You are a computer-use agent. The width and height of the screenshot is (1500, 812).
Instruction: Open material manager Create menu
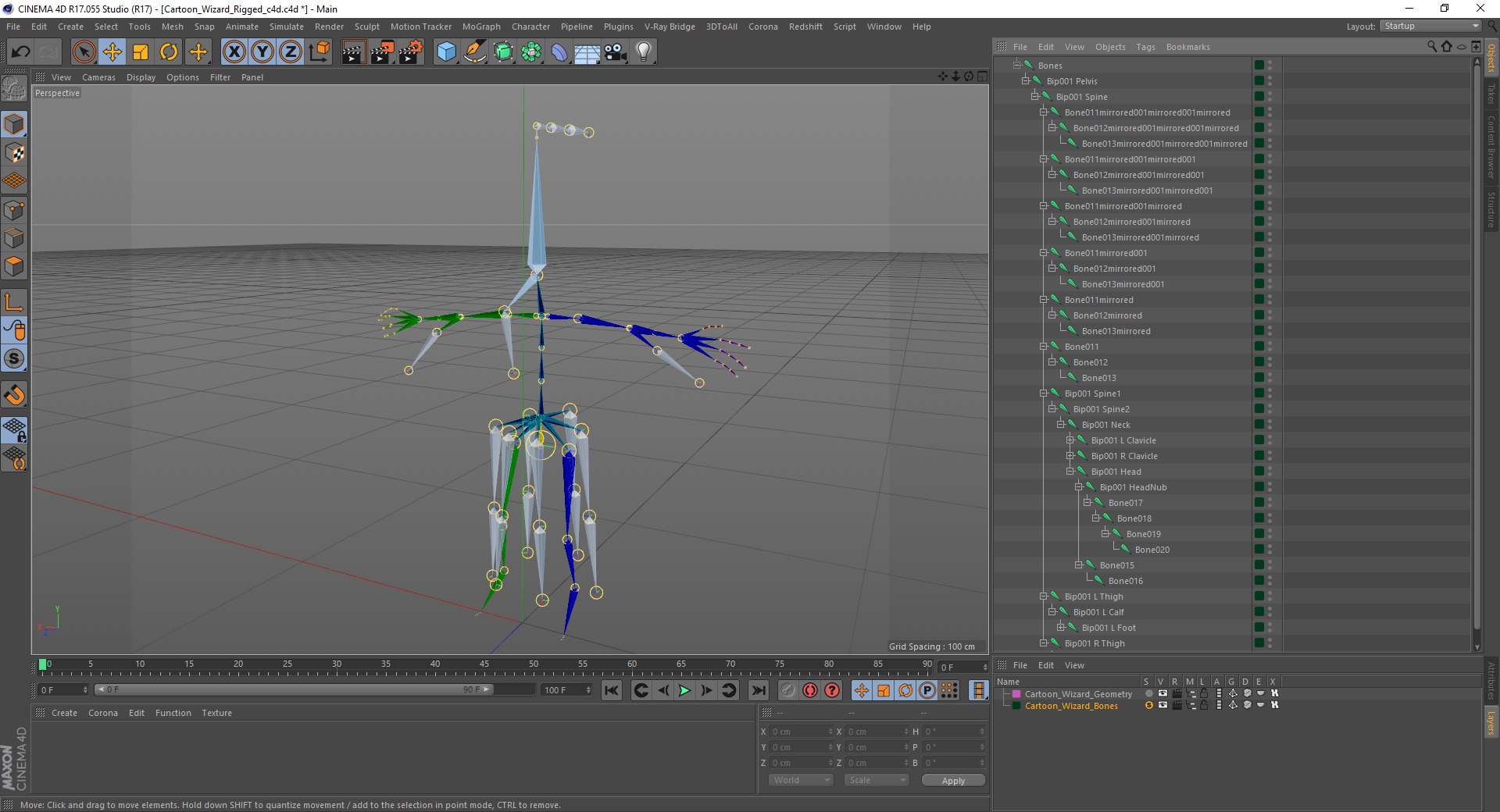pos(64,713)
